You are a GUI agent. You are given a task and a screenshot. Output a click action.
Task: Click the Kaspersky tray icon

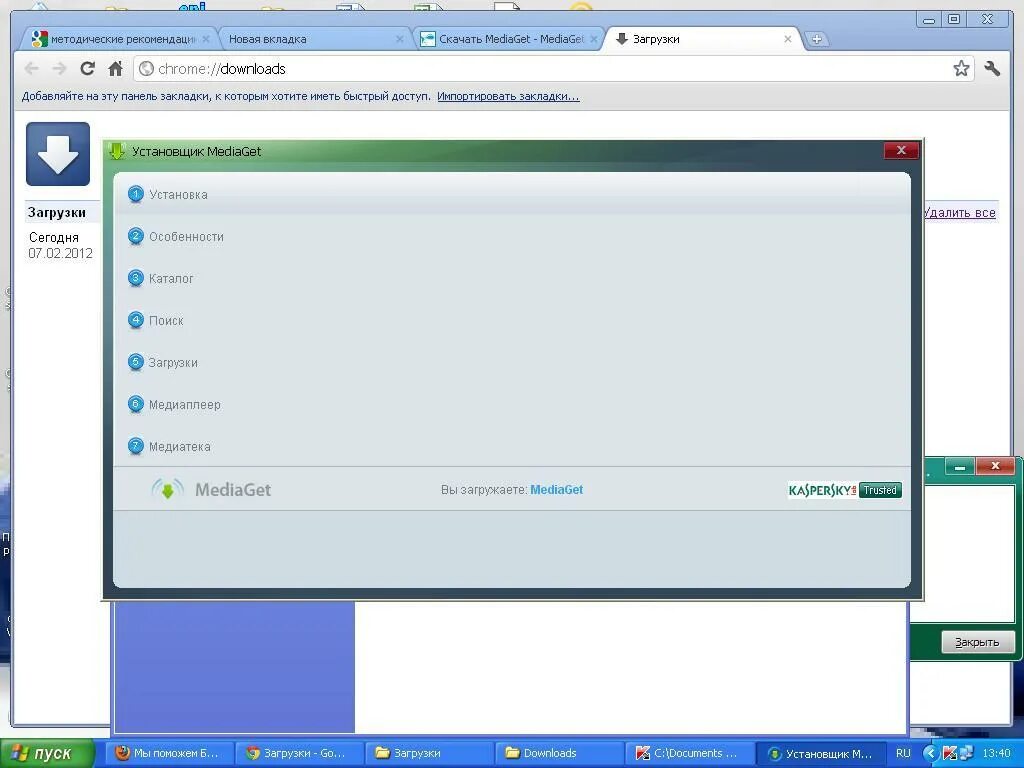pos(950,753)
